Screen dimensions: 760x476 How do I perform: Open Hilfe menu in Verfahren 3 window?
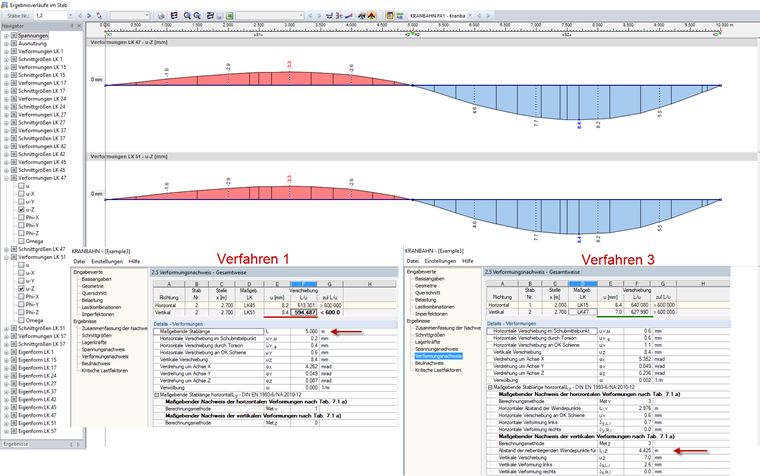[468, 261]
